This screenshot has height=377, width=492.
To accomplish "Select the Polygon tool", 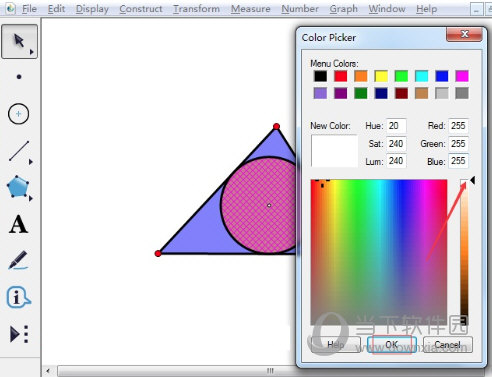I will (x=18, y=187).
